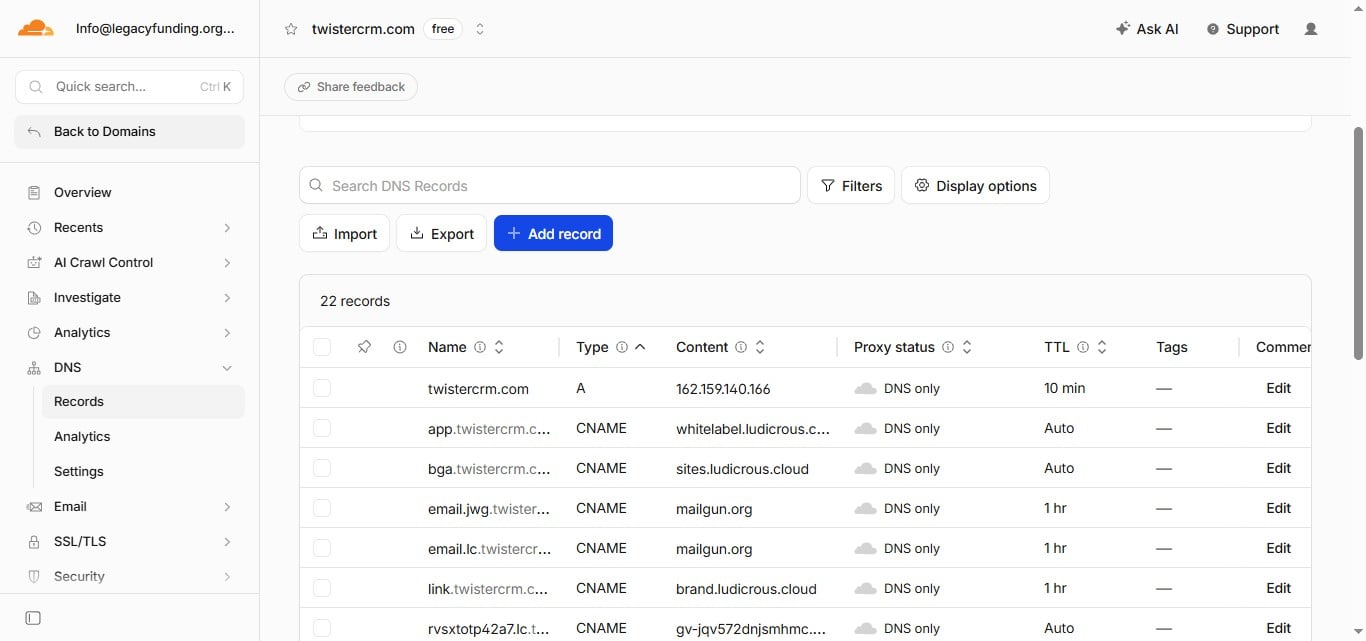Click the cloud icon in bga.twistercrm row
The image size is (1366, 641).
[x=865, y=468]
